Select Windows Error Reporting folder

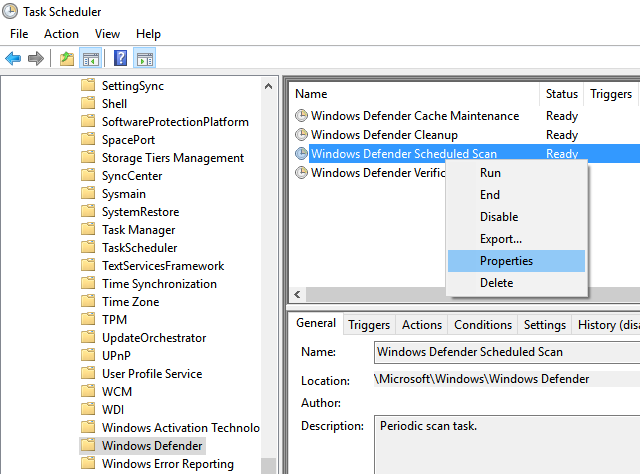click(x=168, y=463)
